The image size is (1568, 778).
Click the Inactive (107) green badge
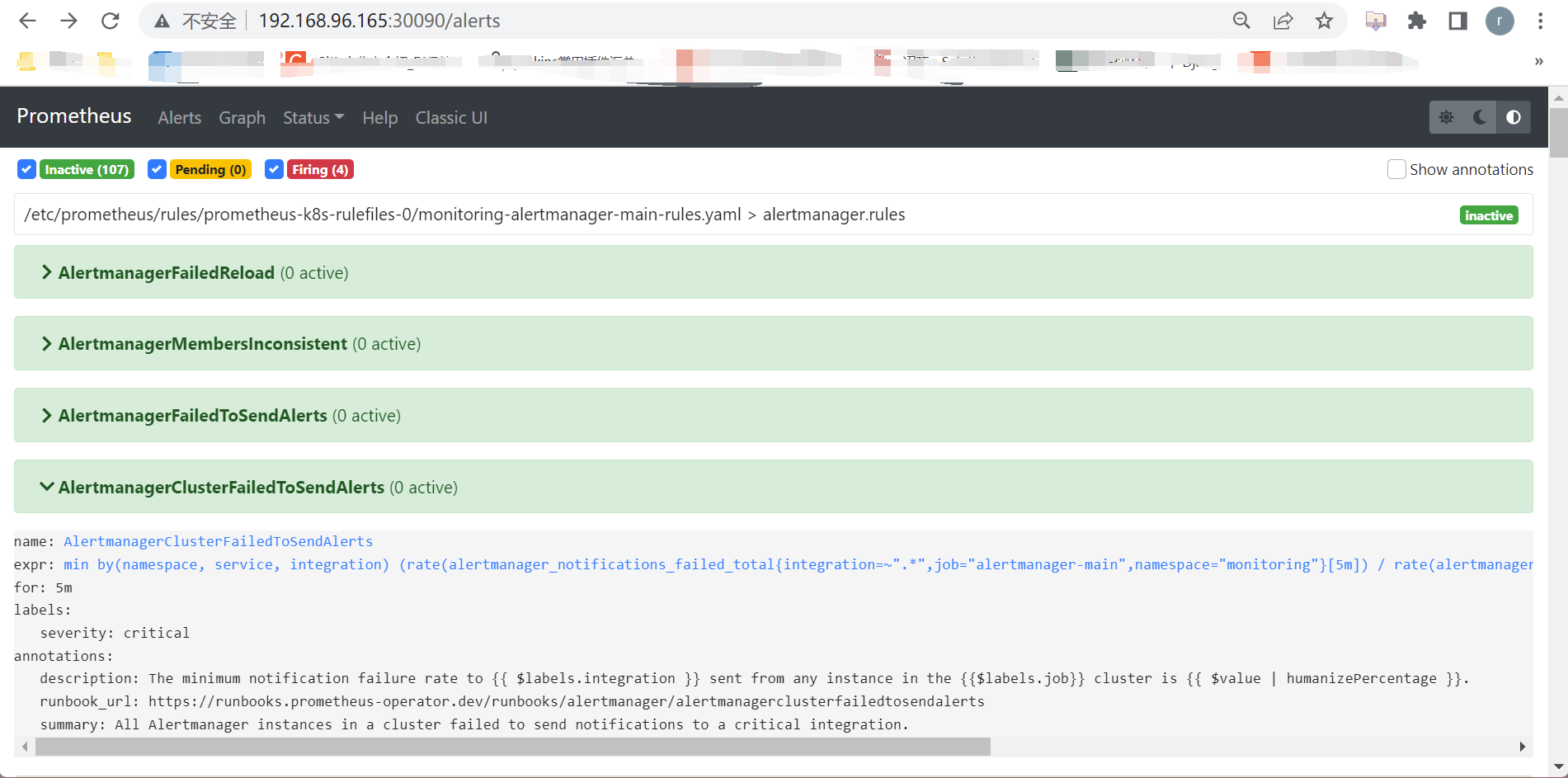pos(87,169)
